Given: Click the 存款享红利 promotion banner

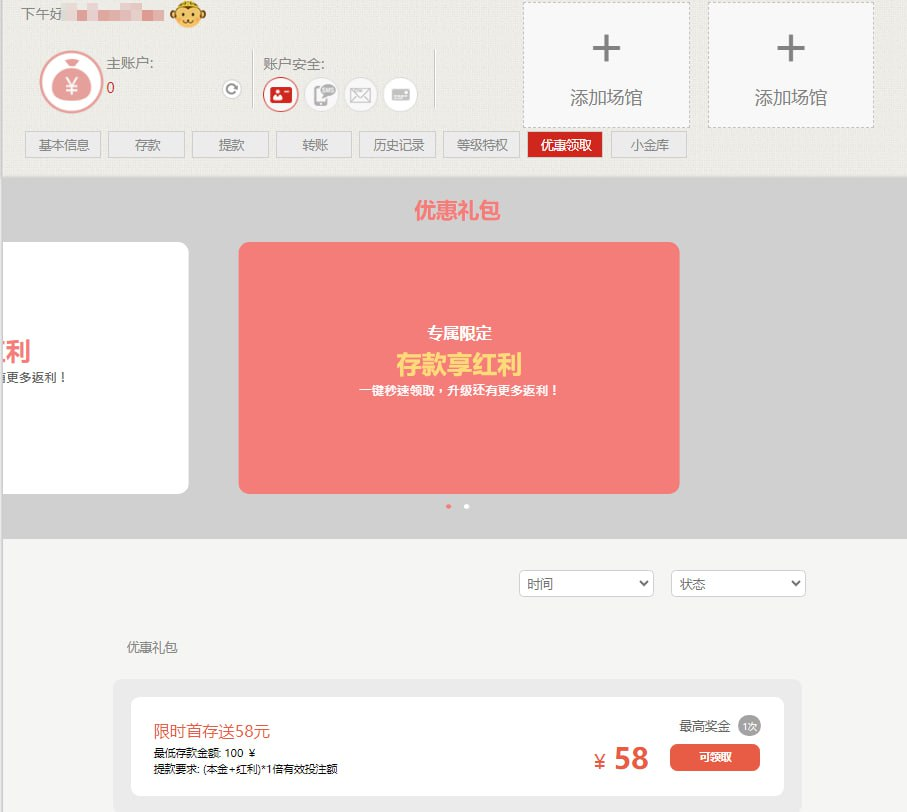Looking at the screenshot, I should tap(458, 367).
